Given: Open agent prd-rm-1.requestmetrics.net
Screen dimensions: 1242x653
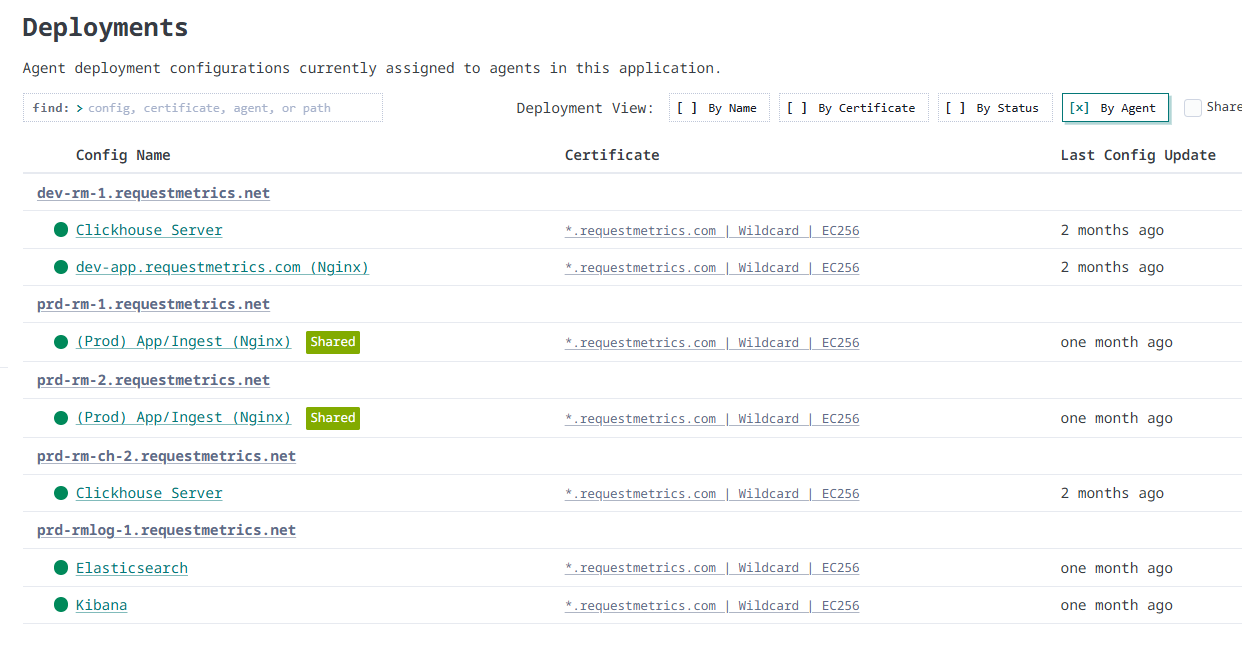Looking at the screenshot, I should 153,304.
